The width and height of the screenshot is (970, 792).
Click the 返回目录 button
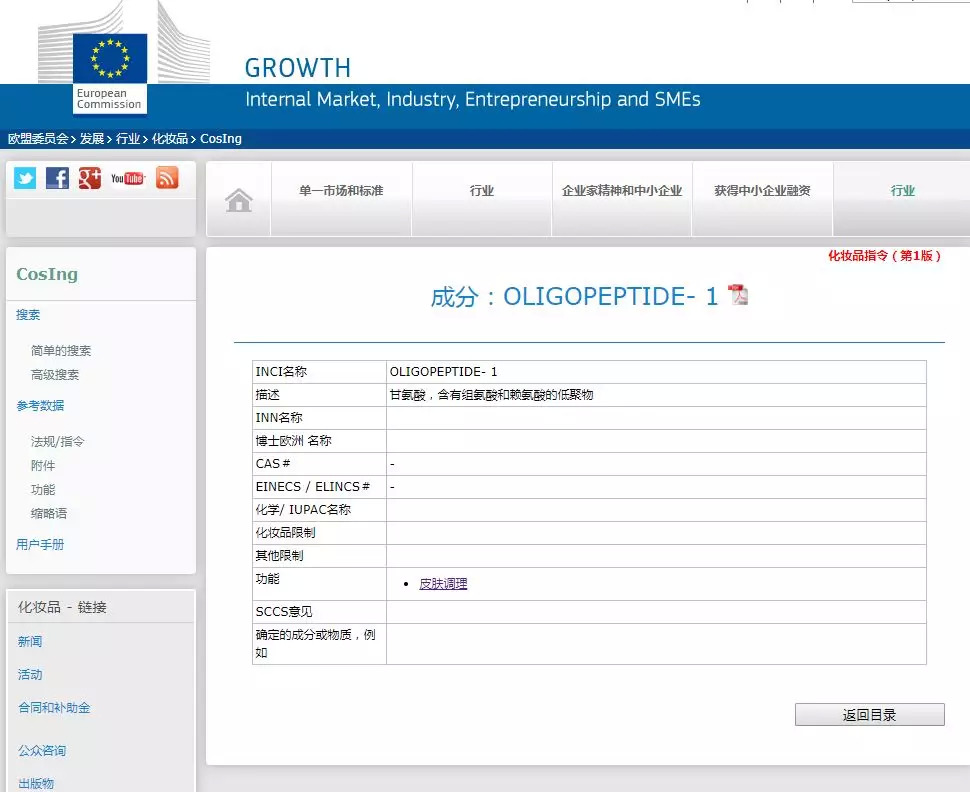pyautogui.click(x=869, y=715)
